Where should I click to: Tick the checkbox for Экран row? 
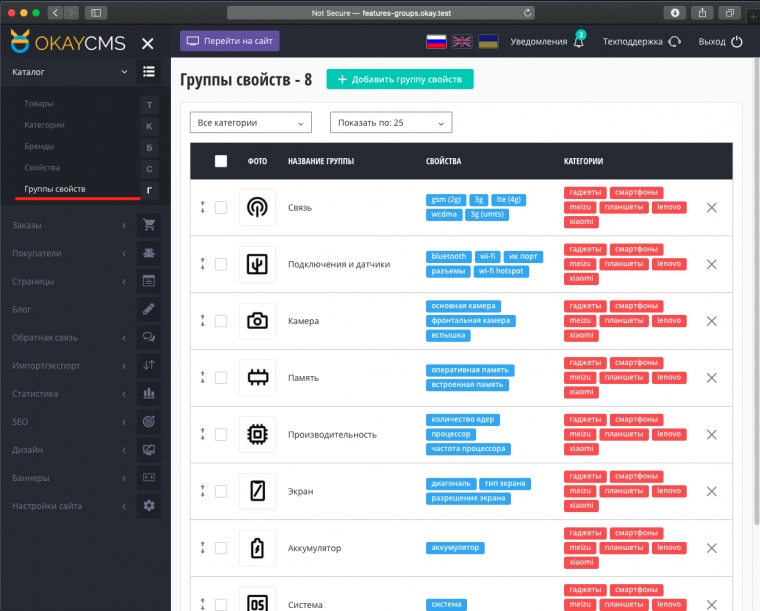(x=221, y=491)
